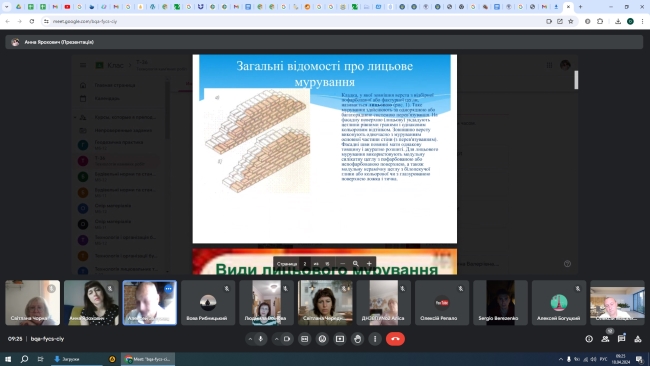Open the tab search dropdown in Chrome

7,7
